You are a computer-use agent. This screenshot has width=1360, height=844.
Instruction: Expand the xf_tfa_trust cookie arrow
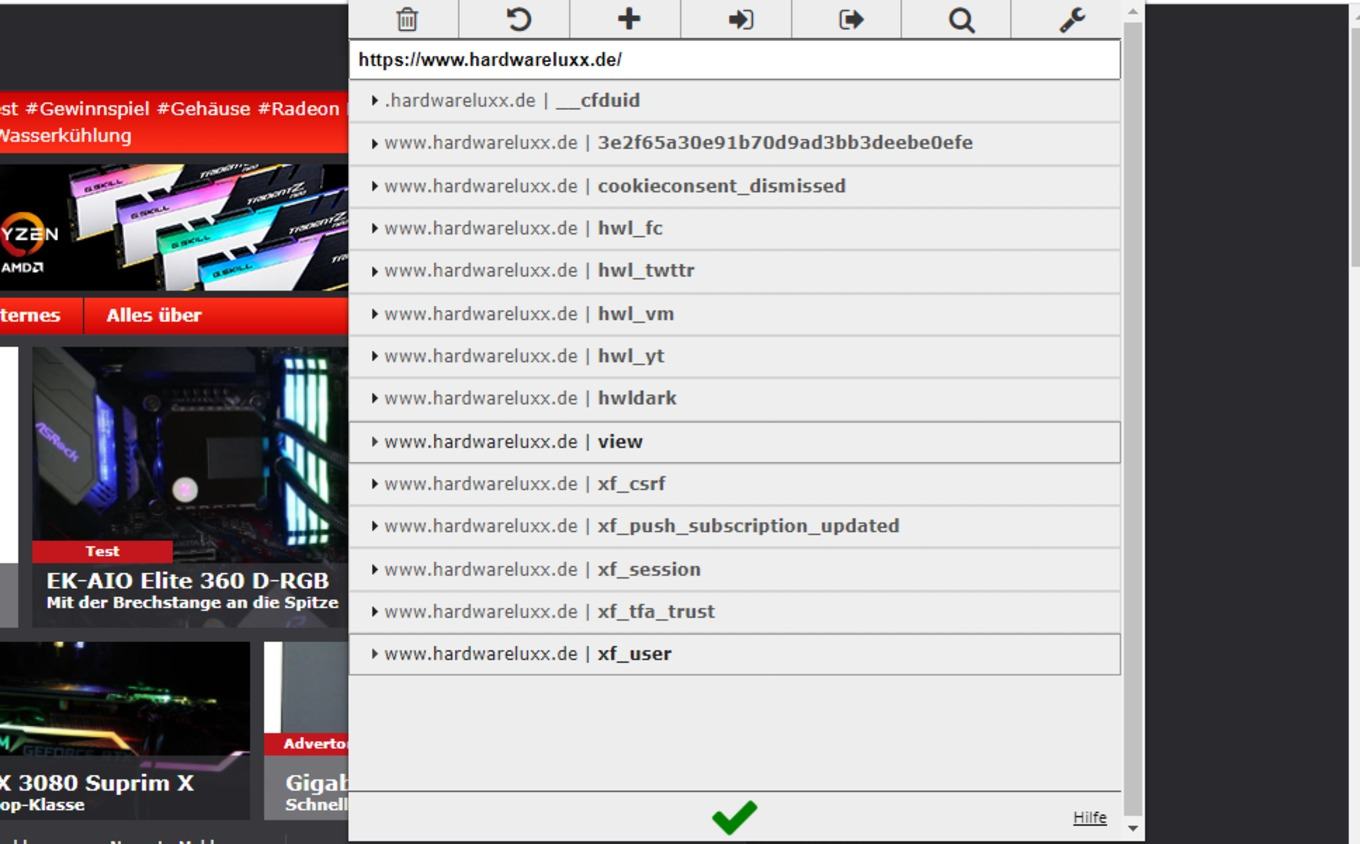(374, 612)
